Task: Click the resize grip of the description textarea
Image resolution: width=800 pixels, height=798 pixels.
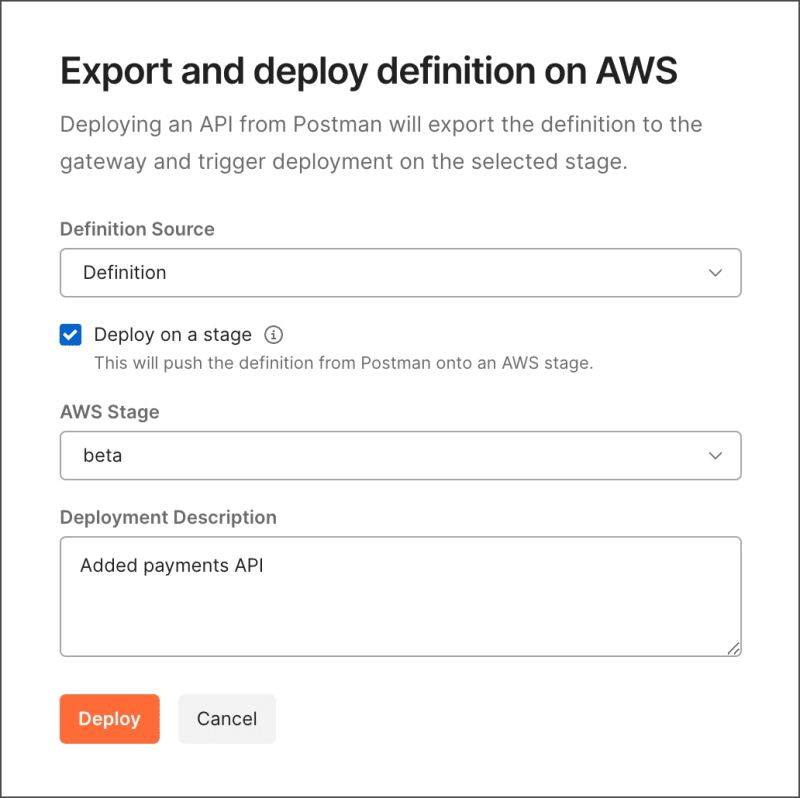Action: (733, 649)
